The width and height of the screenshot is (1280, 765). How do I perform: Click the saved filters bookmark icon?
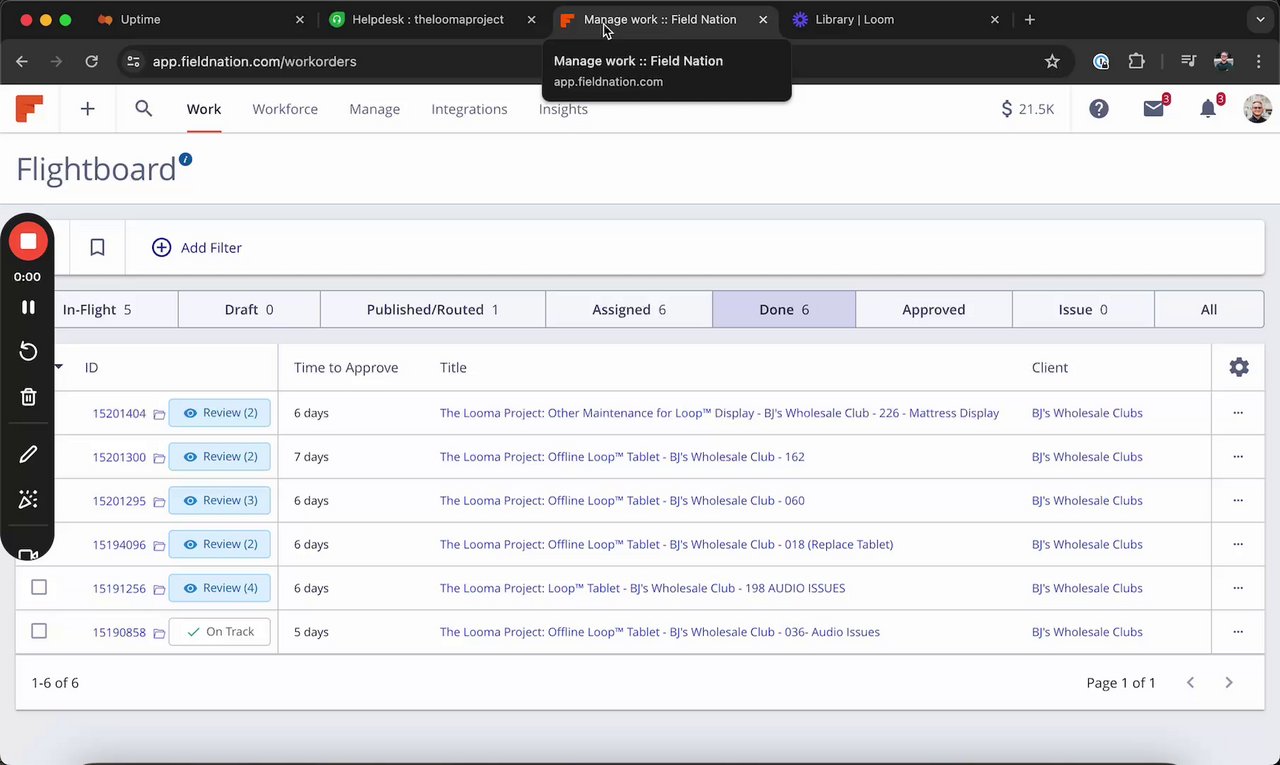pyautogui.click(x=97, y=247)
